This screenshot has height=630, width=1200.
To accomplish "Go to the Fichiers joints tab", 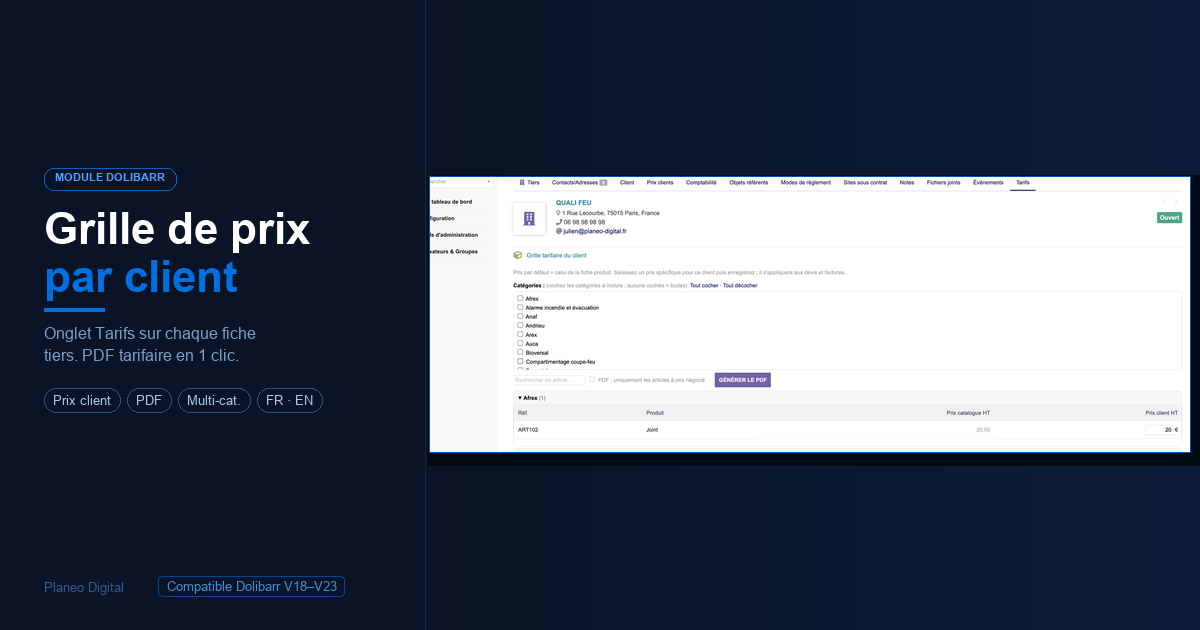I will point(943,183).
